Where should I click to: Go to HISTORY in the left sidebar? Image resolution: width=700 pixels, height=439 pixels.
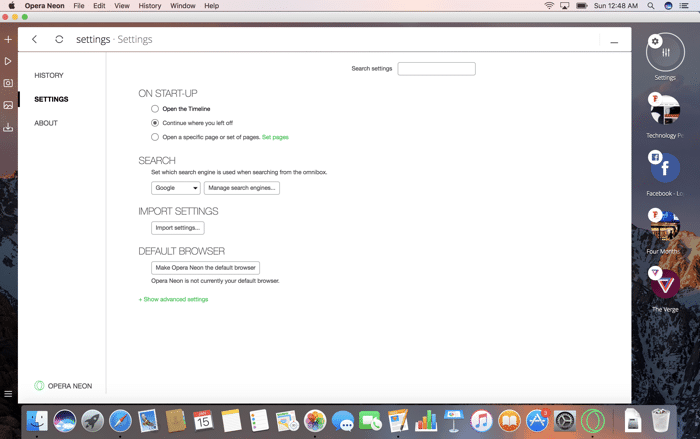tap(49, 75)
